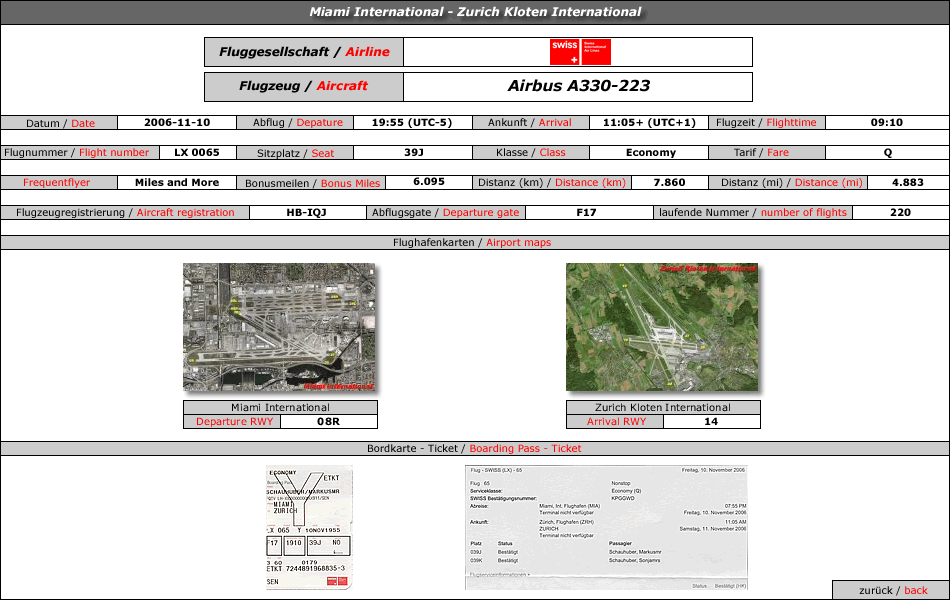Select the Airbus A330-223 aircraft text
This screenshot has height=600, width=950.
579,86
